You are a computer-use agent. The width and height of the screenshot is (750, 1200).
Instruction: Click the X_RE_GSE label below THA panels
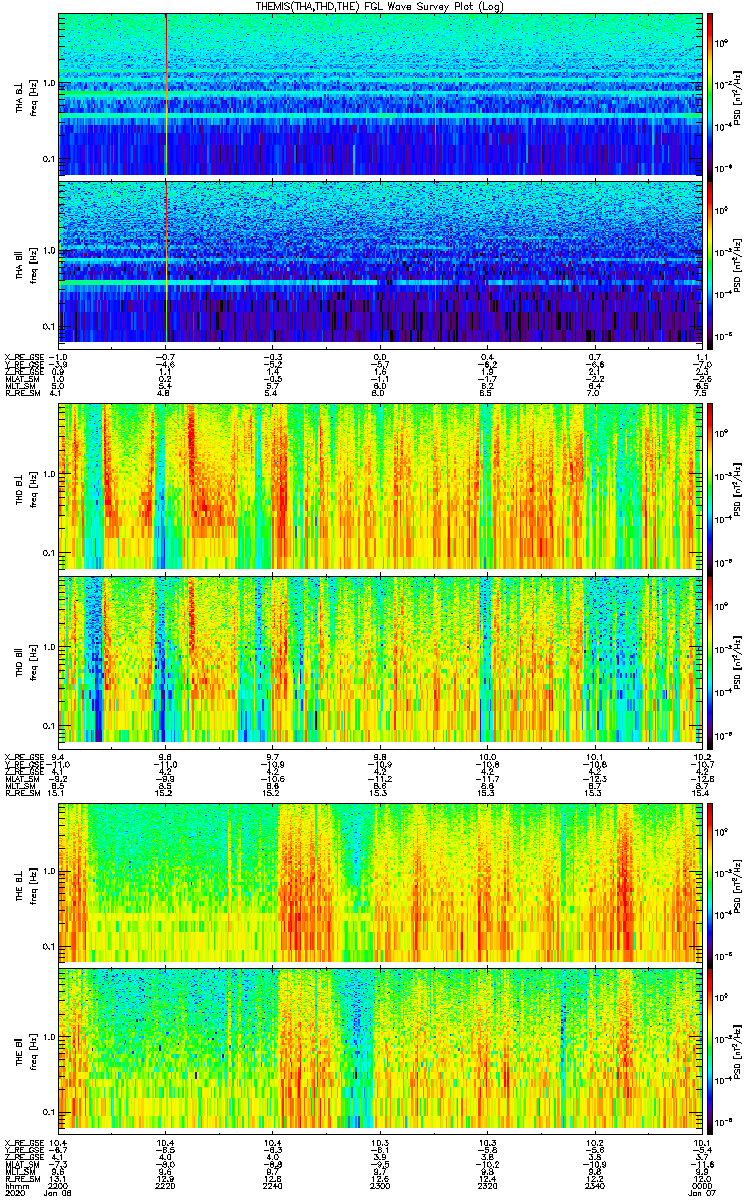coord(20,356)
